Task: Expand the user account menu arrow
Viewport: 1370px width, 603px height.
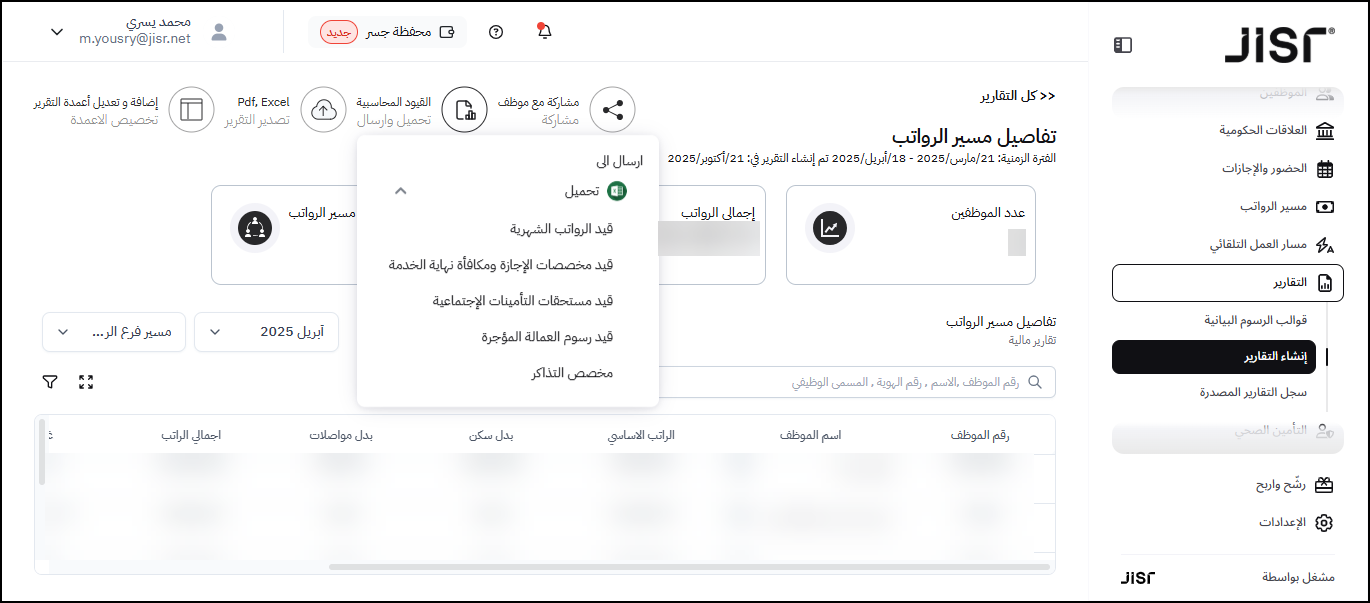Action: pyautogui.click(x=57, y=32)
